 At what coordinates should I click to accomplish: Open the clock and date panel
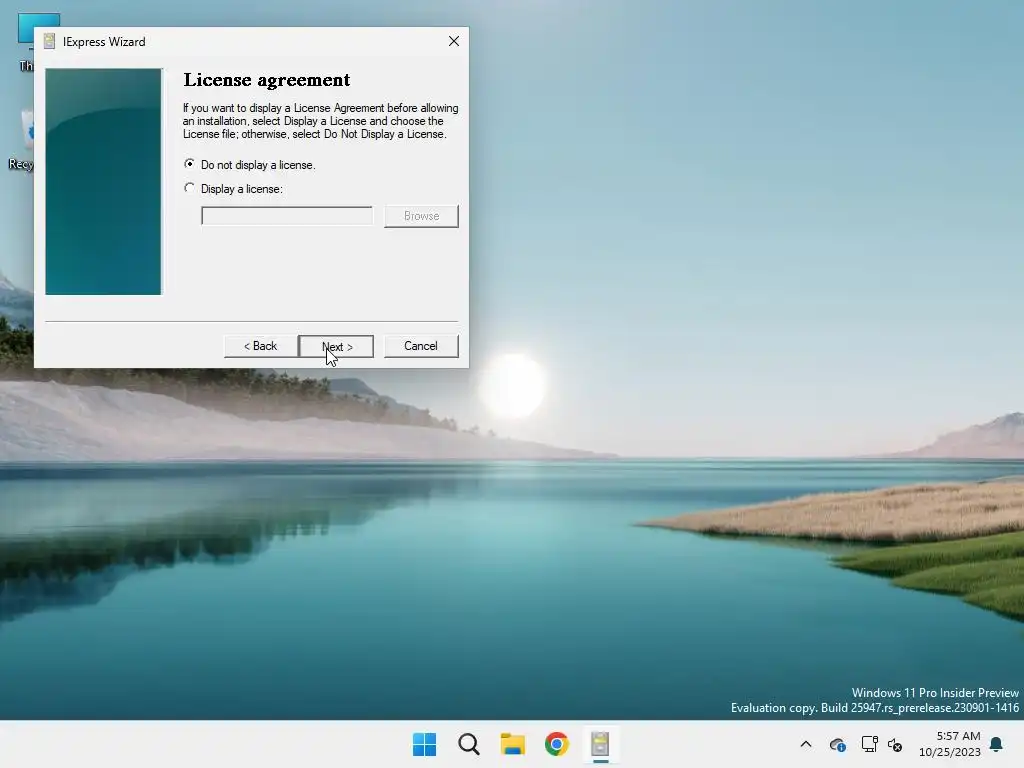pyautogui.click(x=950, y=744)
